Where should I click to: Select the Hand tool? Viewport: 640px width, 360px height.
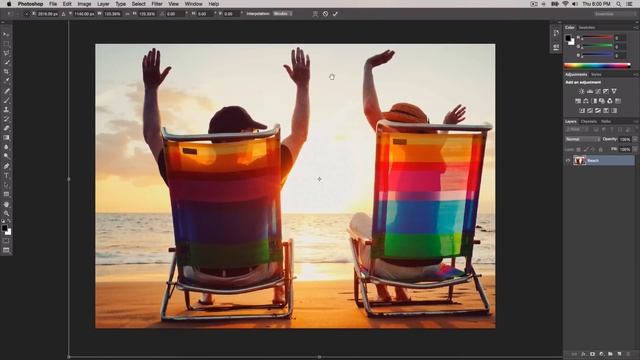[x=6, y=204]
